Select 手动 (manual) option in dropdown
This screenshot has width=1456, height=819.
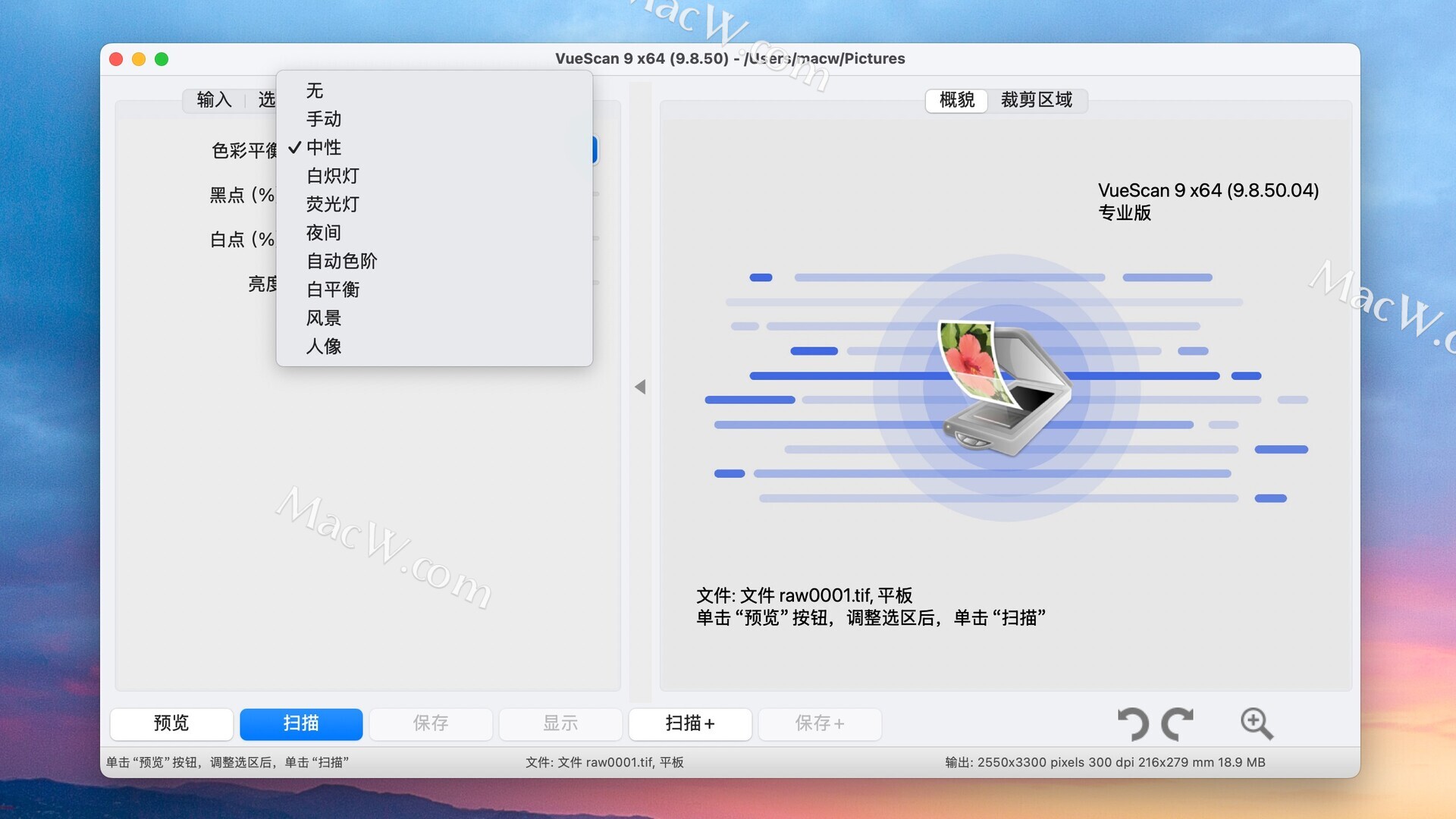pos(324,119)
